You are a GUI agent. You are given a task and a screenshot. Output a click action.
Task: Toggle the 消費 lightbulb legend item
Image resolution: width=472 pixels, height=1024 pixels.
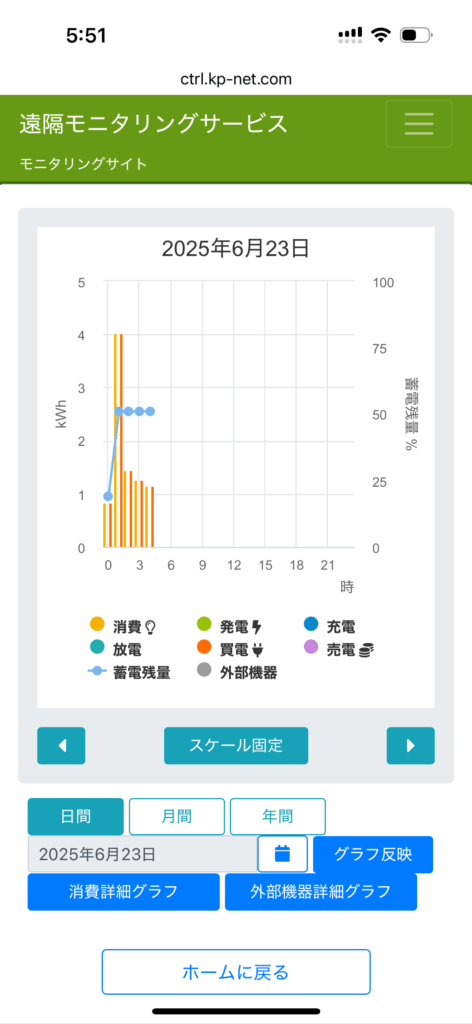pyautogui.click(x=124, y=627)
